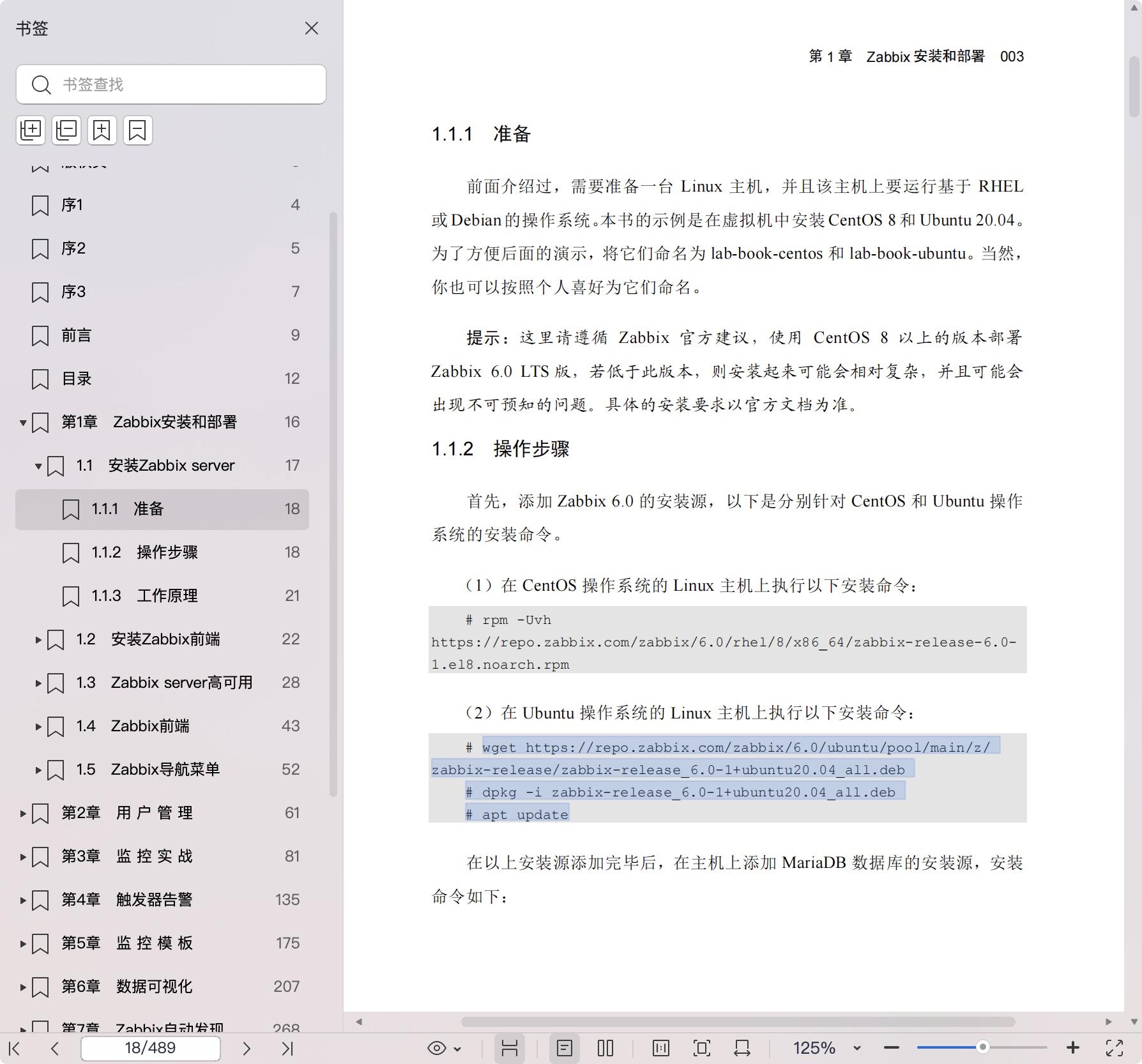The image size is (1142, 1064).
Task: Open bookmark 序1
Action: (162, 205)
